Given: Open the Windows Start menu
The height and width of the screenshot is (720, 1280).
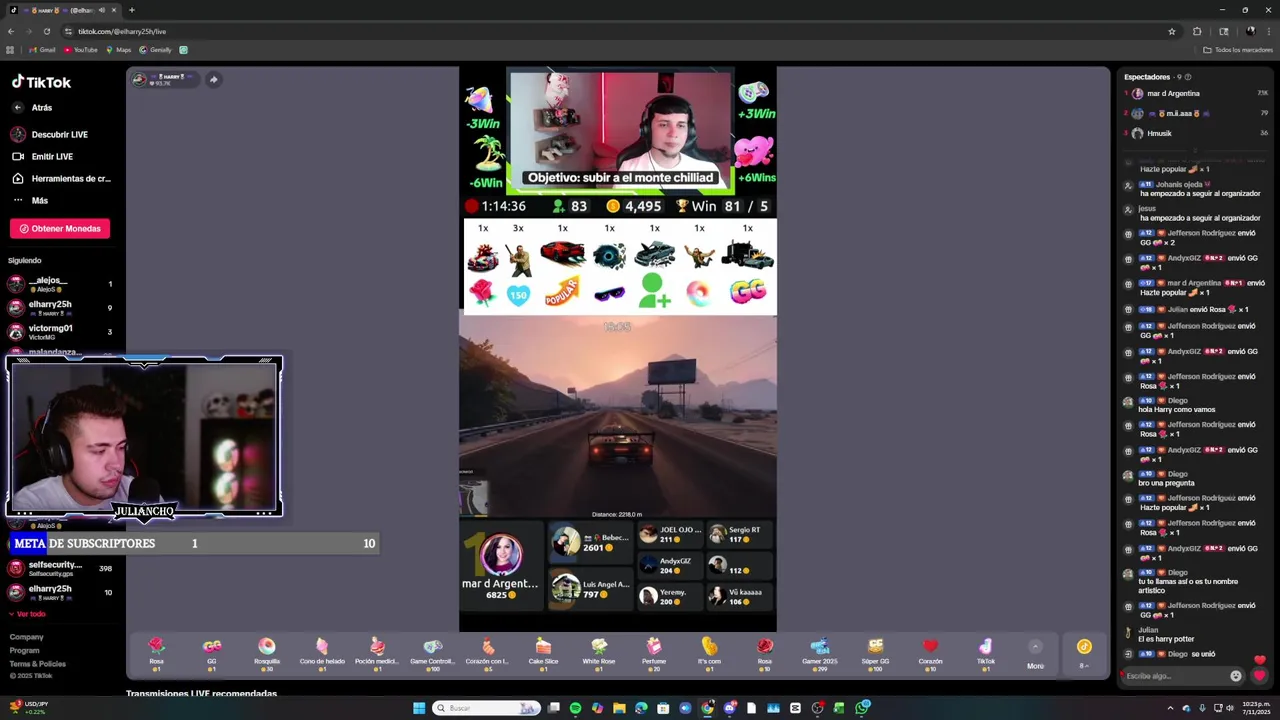Looking at the screenshot, I should point(419,708).
